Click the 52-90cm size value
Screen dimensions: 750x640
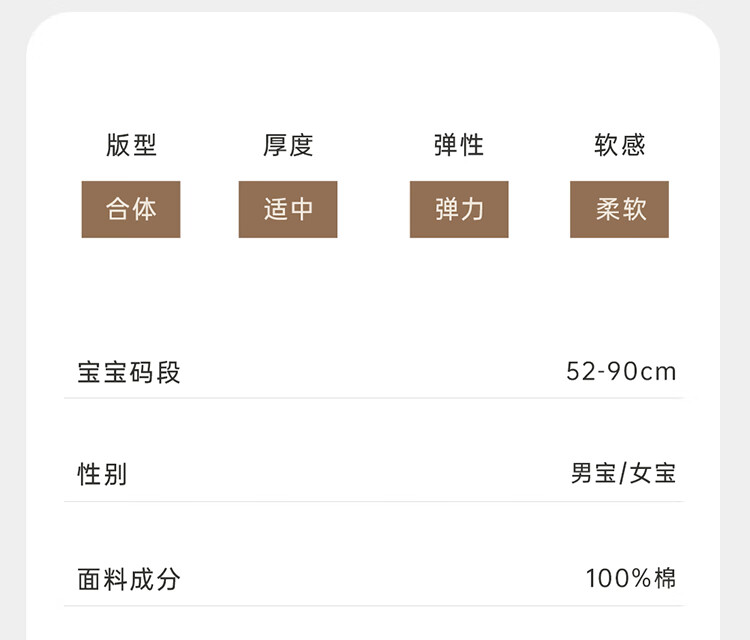[x=621, y=373]
